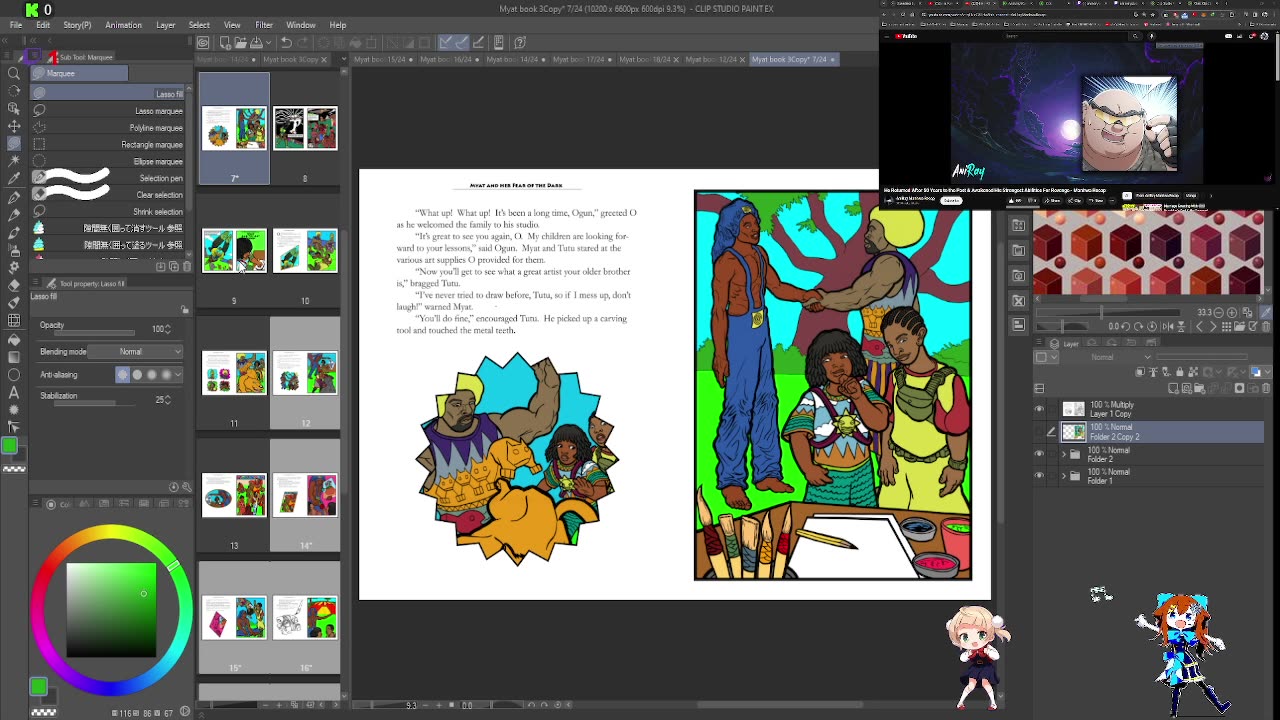Open the Animation menu

coord(123,25)
